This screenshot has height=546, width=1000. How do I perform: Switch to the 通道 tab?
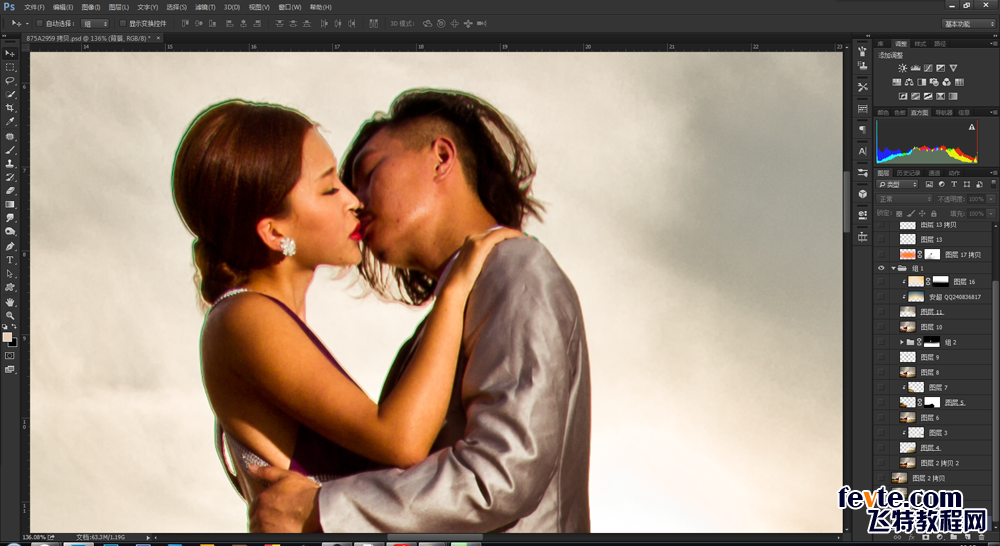point(934,173)
